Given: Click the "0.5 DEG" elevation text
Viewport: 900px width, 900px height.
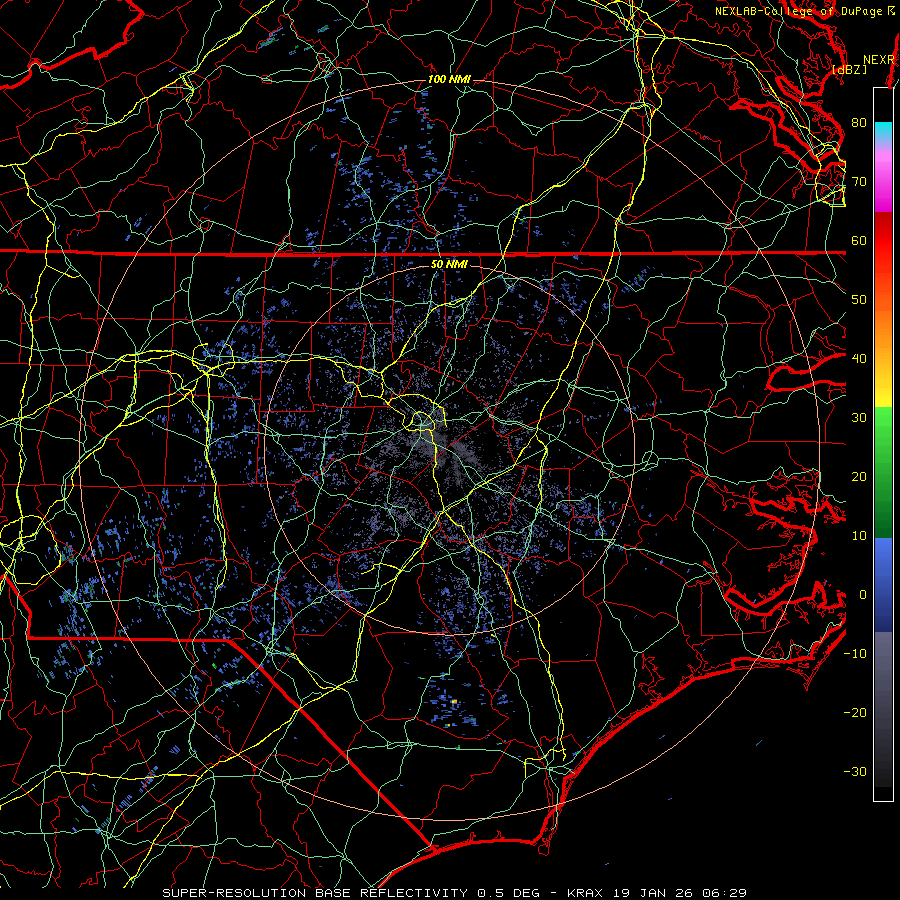Looking at the screenshot, I should coord(509,893).
